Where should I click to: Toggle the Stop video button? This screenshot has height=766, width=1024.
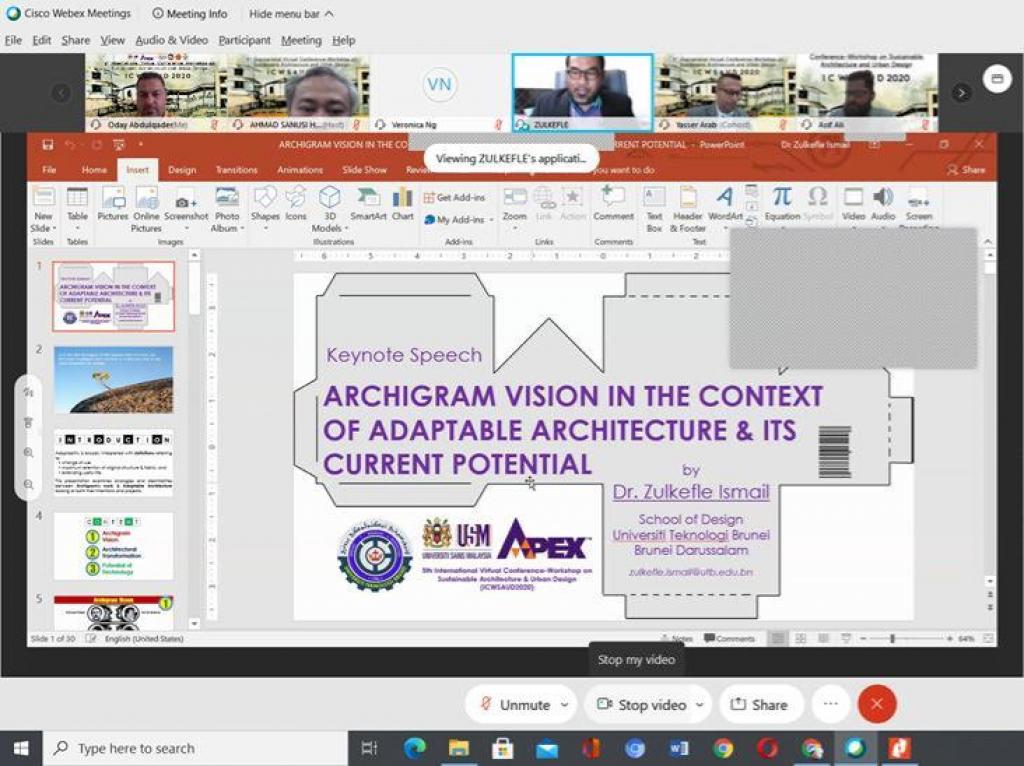pyautogui.click(x=641, y=705)
